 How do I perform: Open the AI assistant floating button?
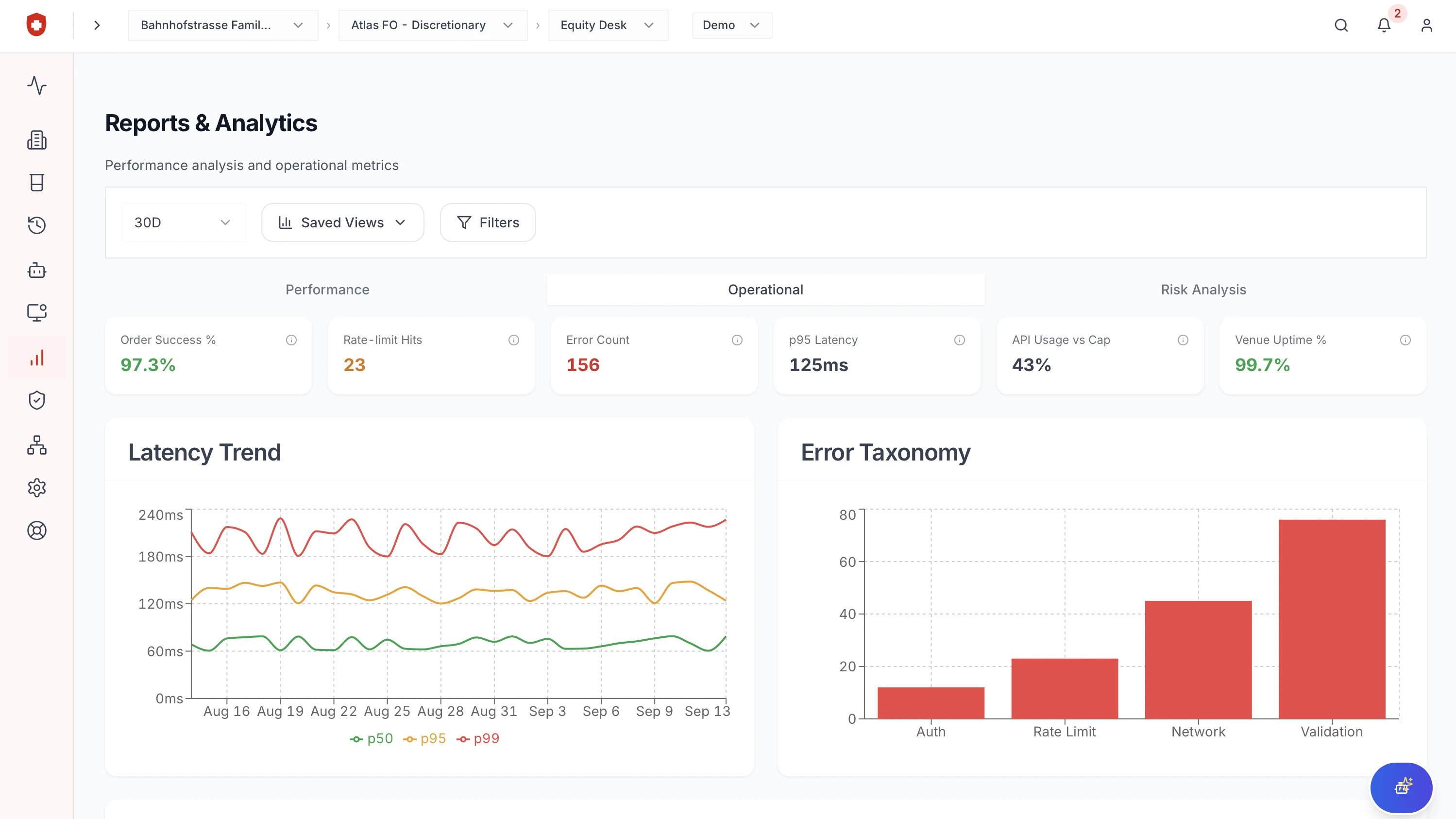(1401, 787)
